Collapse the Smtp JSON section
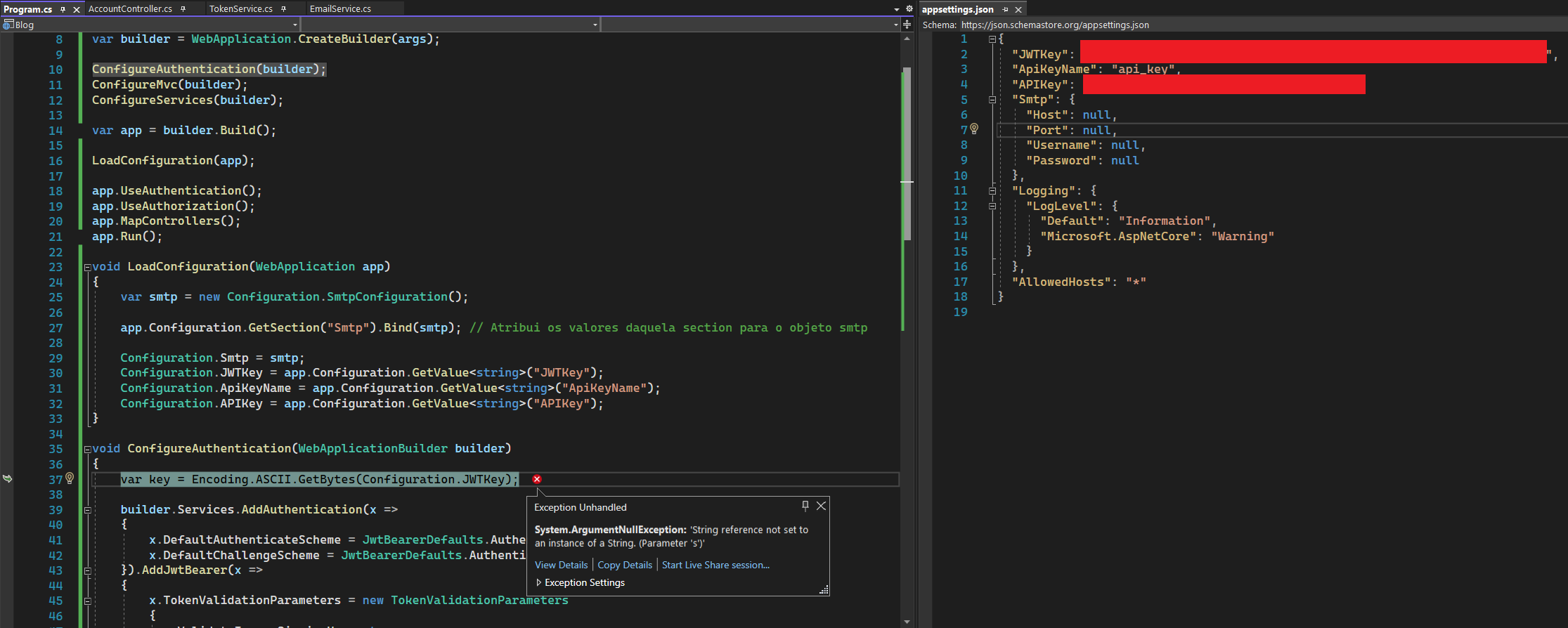 [992, 100]
